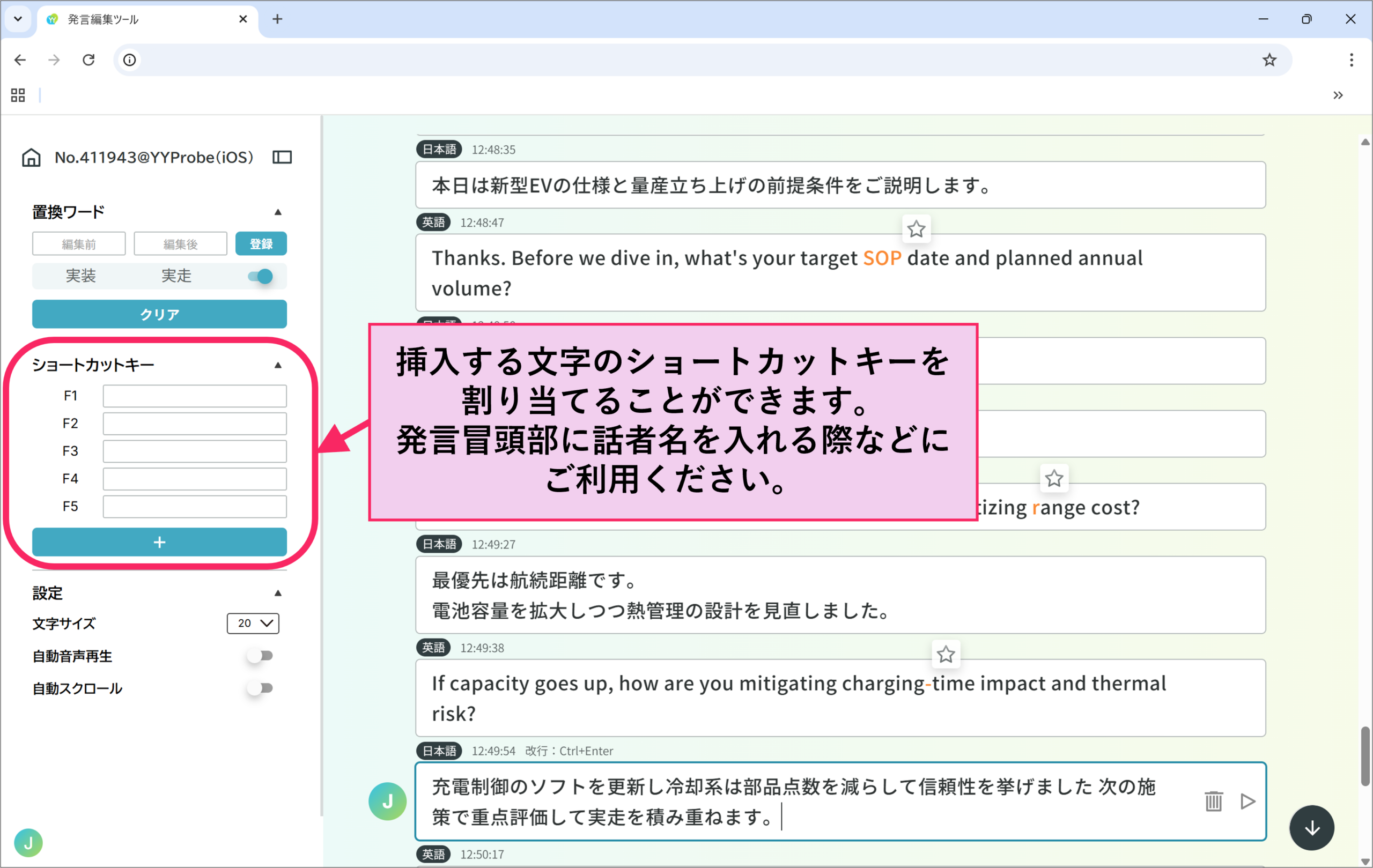
Task: Delete the active message with trash icon
Action: (x=1213, y=802)
